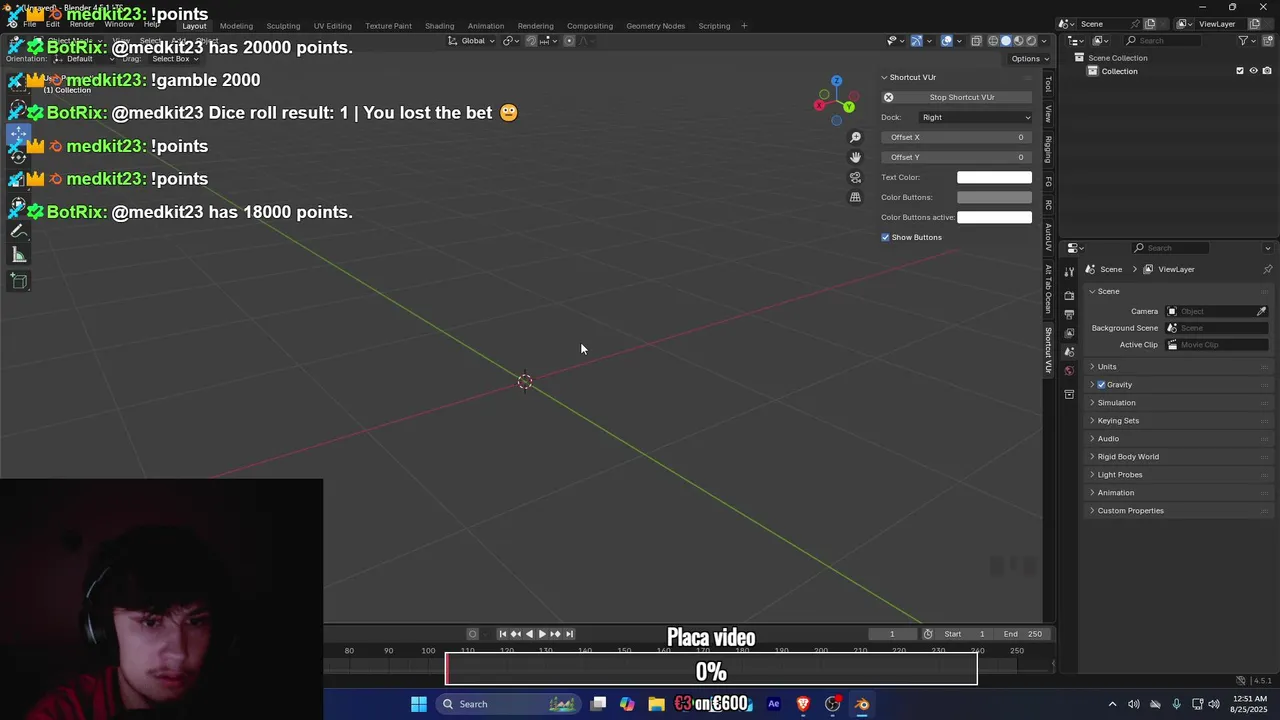Open the Dock Right dropdown
Image resolution: width=1280 pixels, height=720 pixels.
(x=975, y=117)
